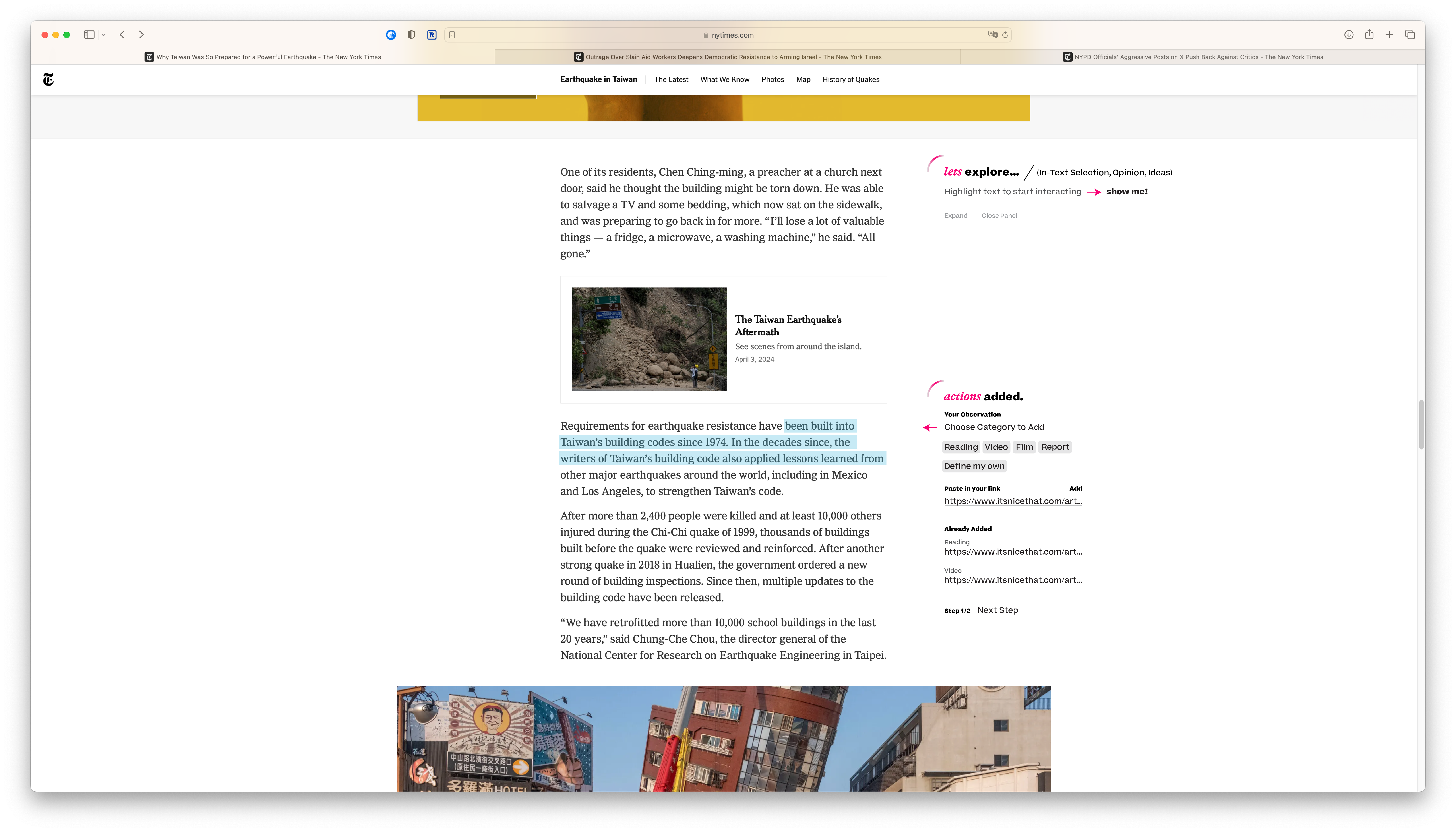Show tab overview icon
The image size is (1456, 832).
[x=1410, y=35]
